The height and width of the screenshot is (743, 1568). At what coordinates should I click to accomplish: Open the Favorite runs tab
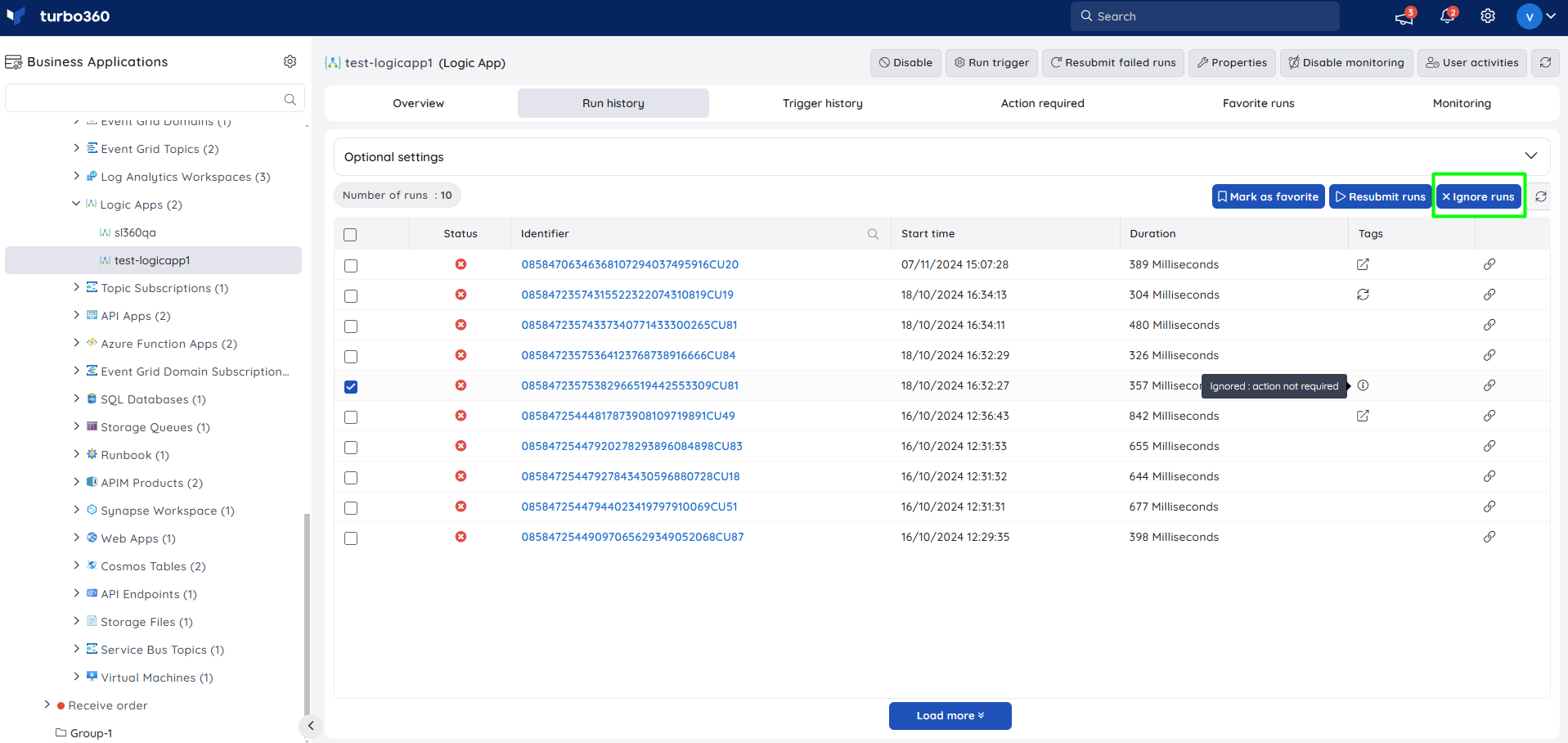pos(1259,103)
